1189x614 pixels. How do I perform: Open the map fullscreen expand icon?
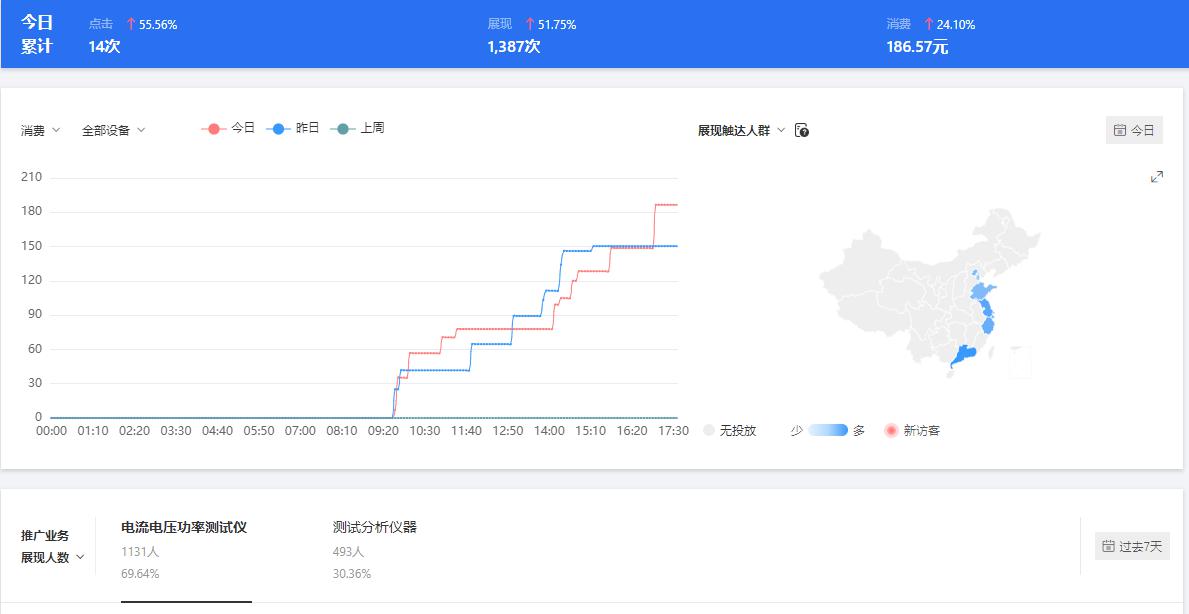[x=1156, y=176]
